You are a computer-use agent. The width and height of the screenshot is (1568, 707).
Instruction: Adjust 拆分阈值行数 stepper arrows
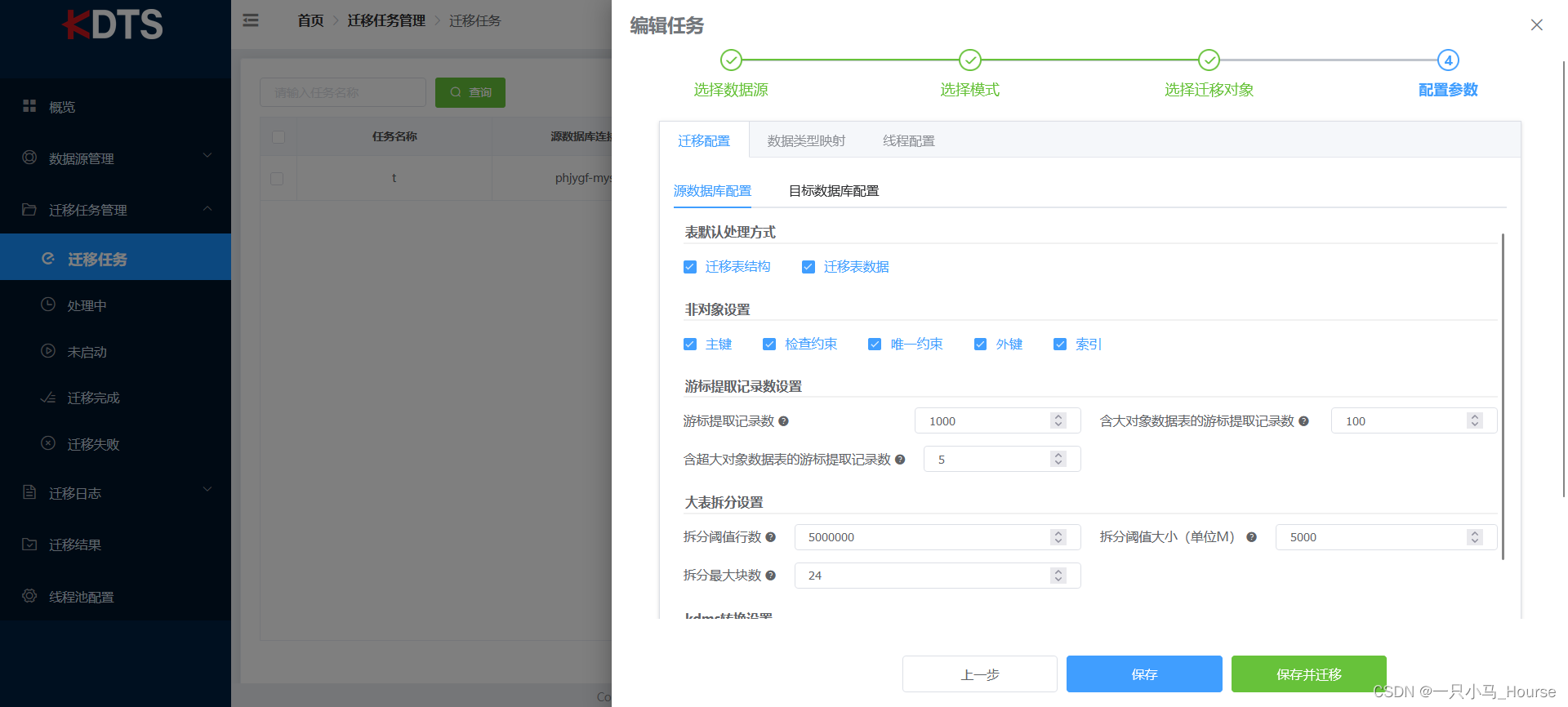tap(1058, 536)
